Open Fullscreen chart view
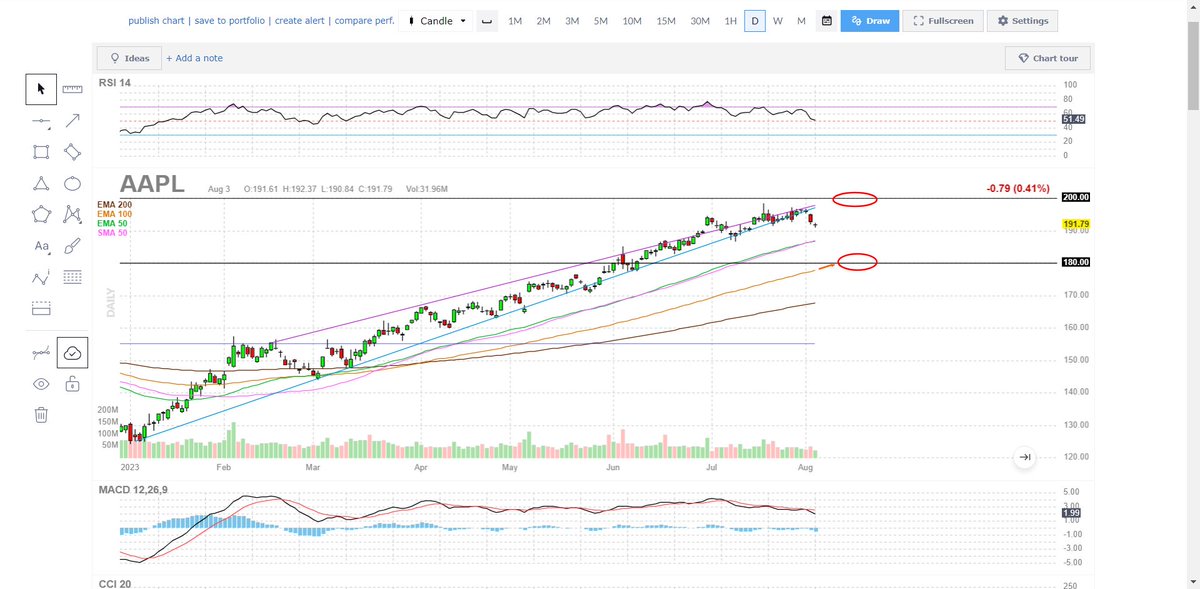Screen dimensions: 1200x589 point(942,21)
